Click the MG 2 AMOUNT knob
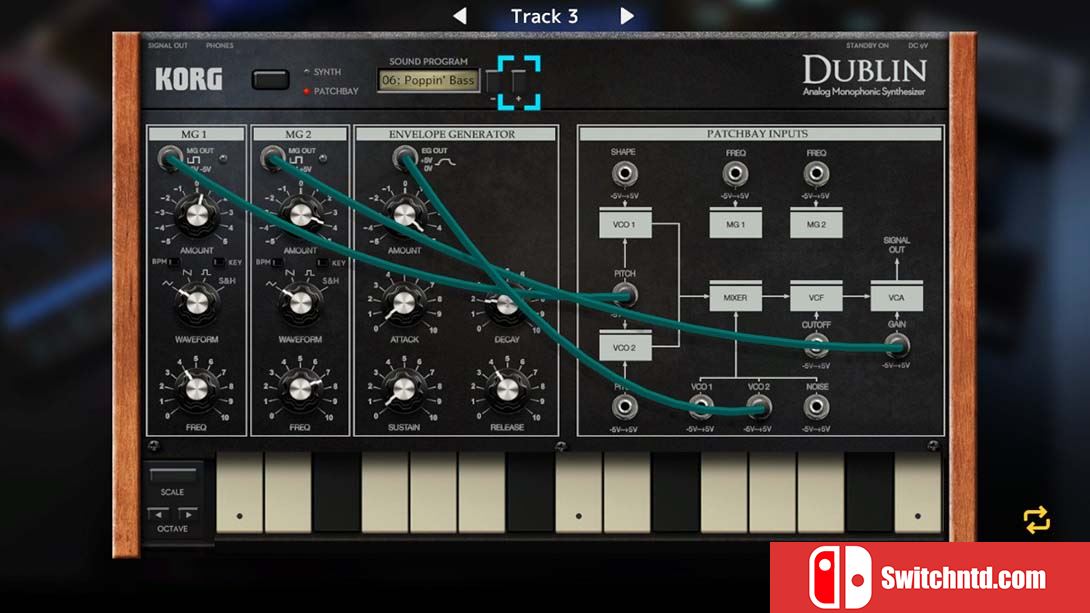The width and height of the screenshot is (1090, 613). pos(301,215)
